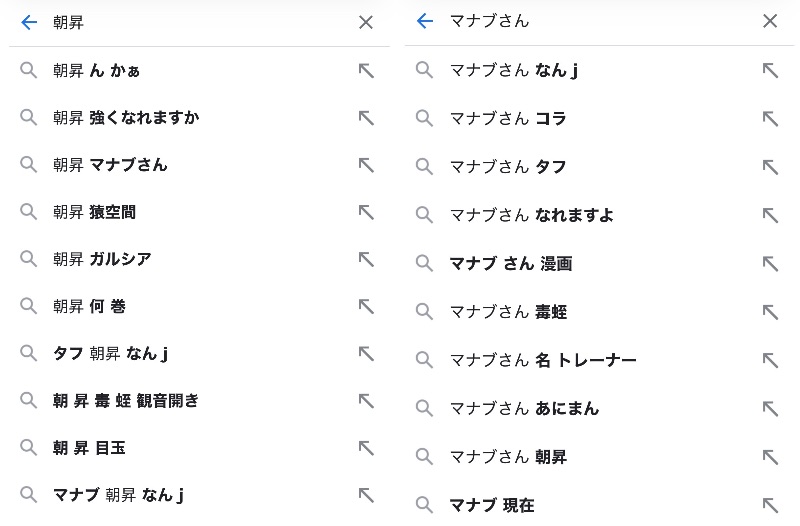Click the search icon beside 朝昇 ガルシア
The height and width of the screenshot is (526, 800).
(x=29, y=259)
